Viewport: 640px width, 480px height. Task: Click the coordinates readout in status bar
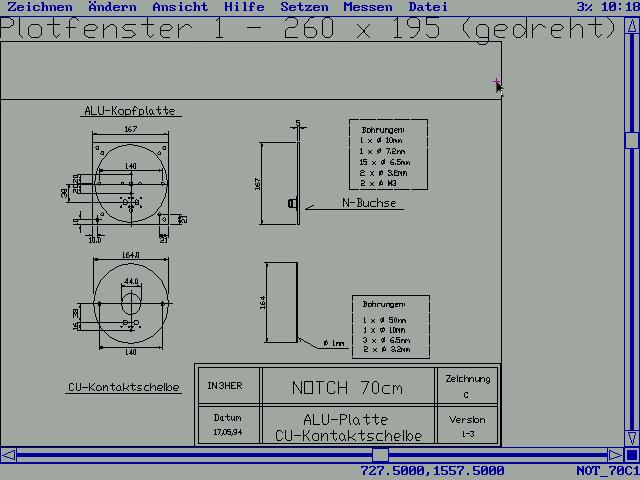tap(432, 471)
